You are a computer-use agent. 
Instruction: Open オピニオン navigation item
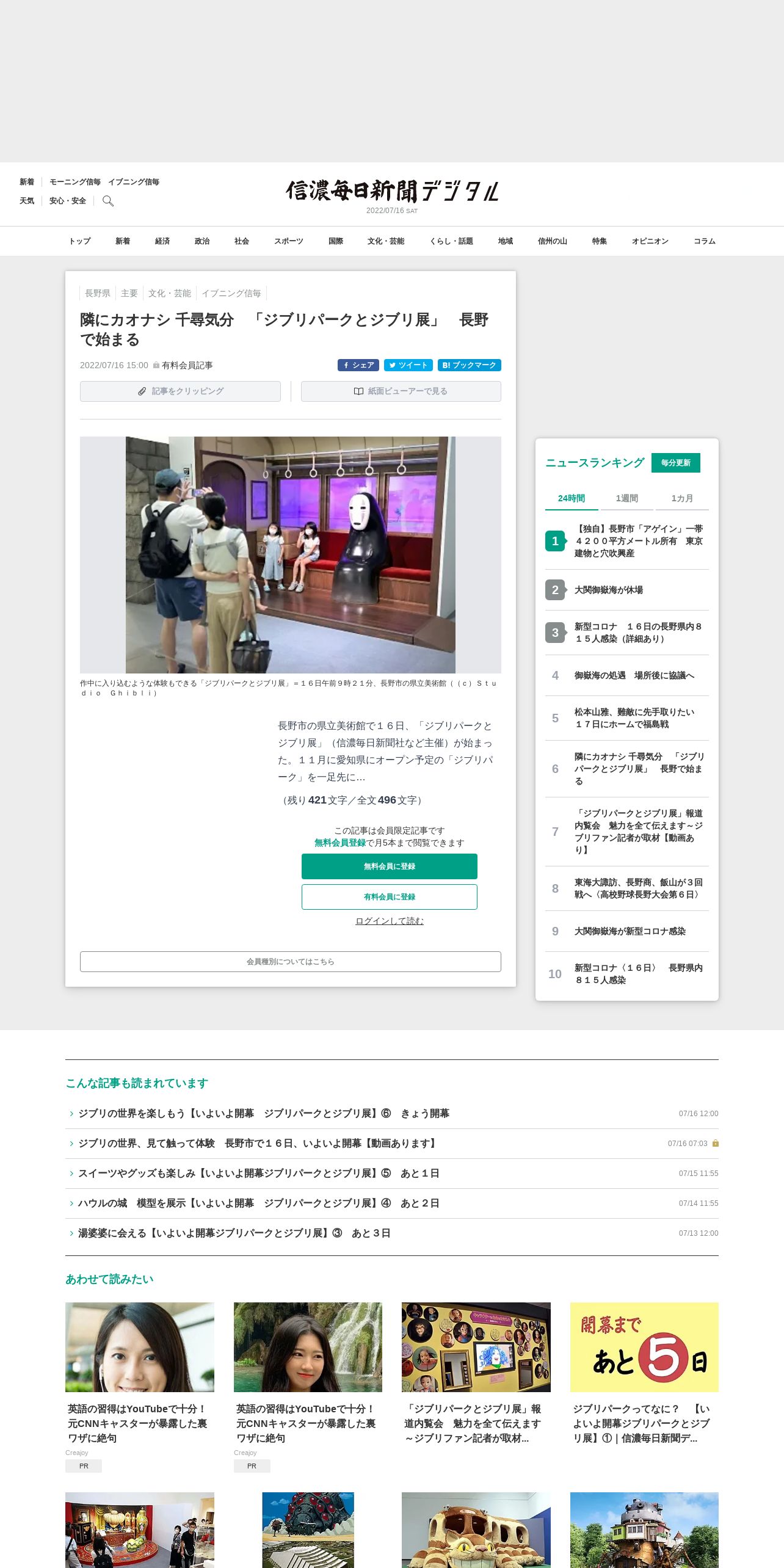[x=650, y=241]
